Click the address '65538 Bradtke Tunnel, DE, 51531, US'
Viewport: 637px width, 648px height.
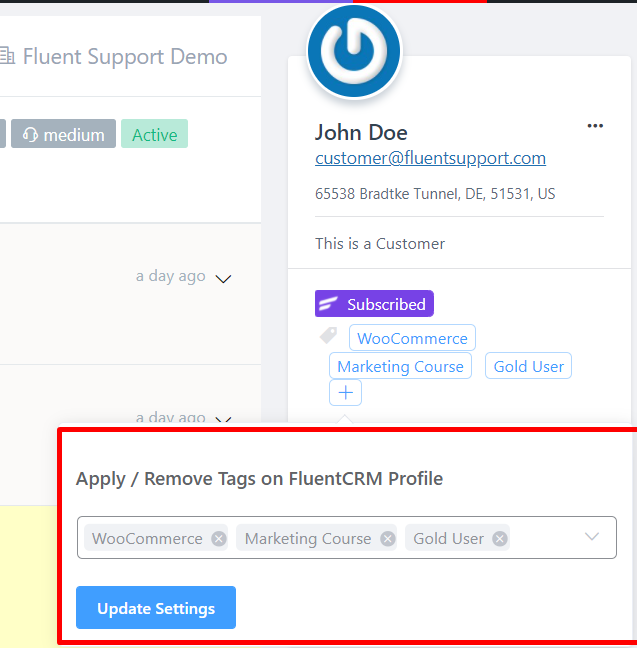tap(435, 194)
